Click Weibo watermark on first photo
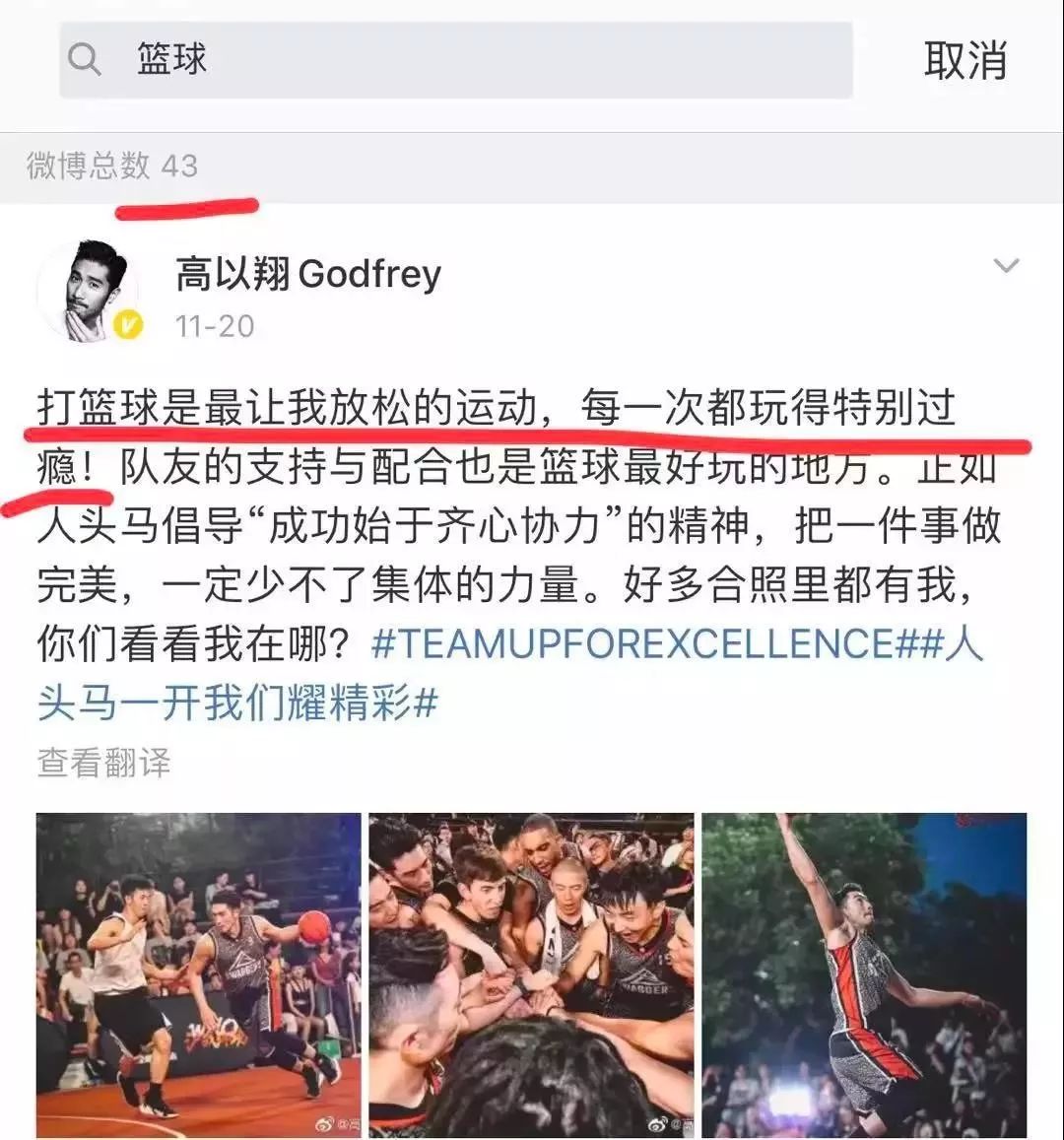The height and width of the screenshot is (1140, 1064). (x=337, y=1125)
